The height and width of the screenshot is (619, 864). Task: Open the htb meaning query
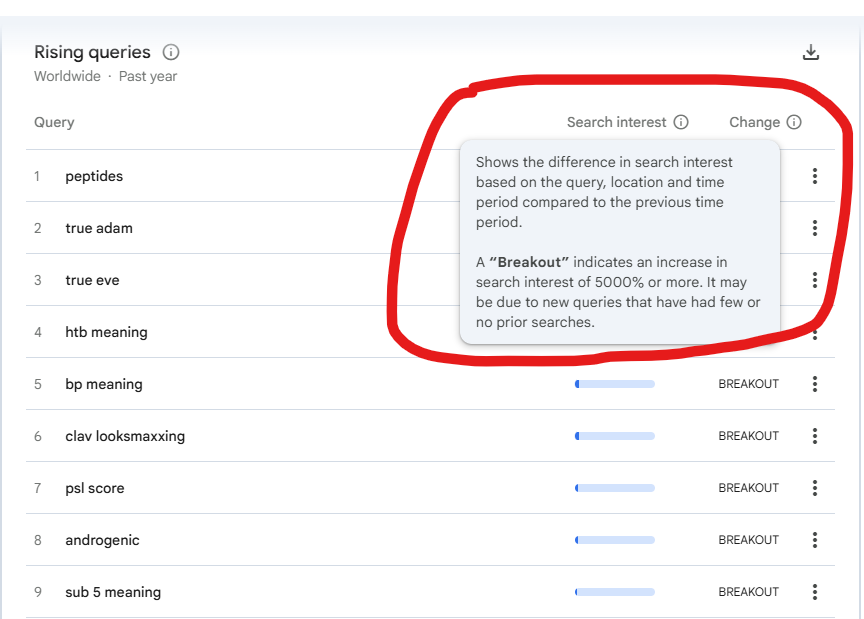coord(106,332)
